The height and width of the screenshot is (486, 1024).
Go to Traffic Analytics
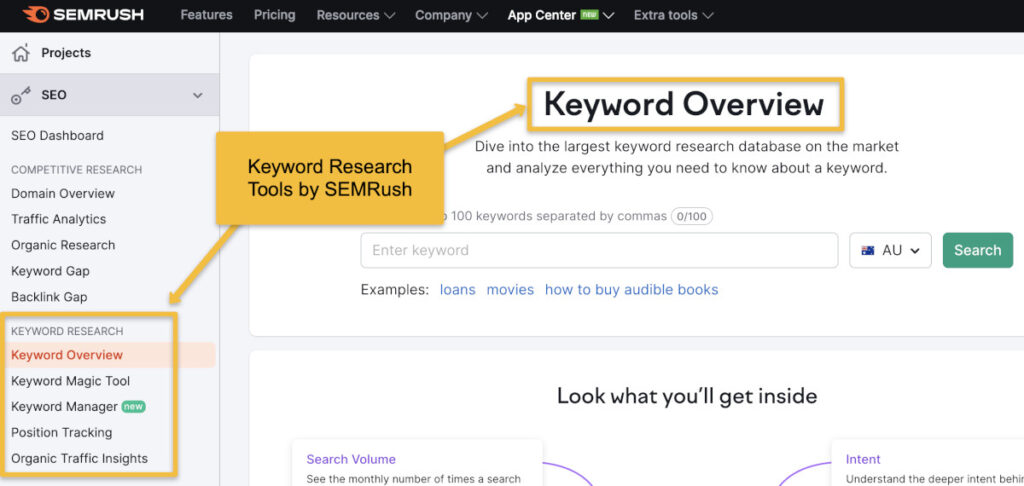point(58,219)
